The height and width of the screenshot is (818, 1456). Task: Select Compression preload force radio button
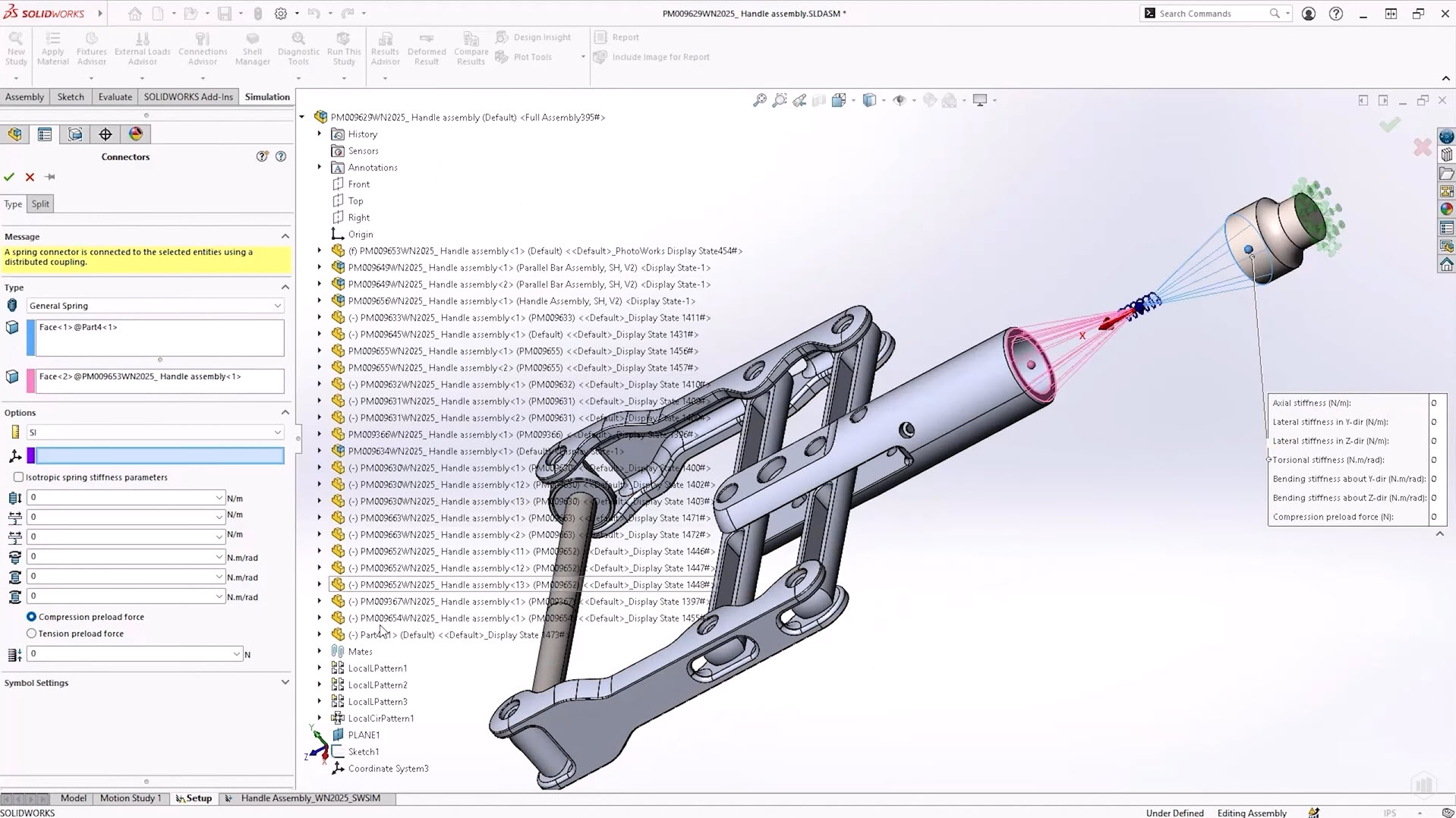(32, 617)
